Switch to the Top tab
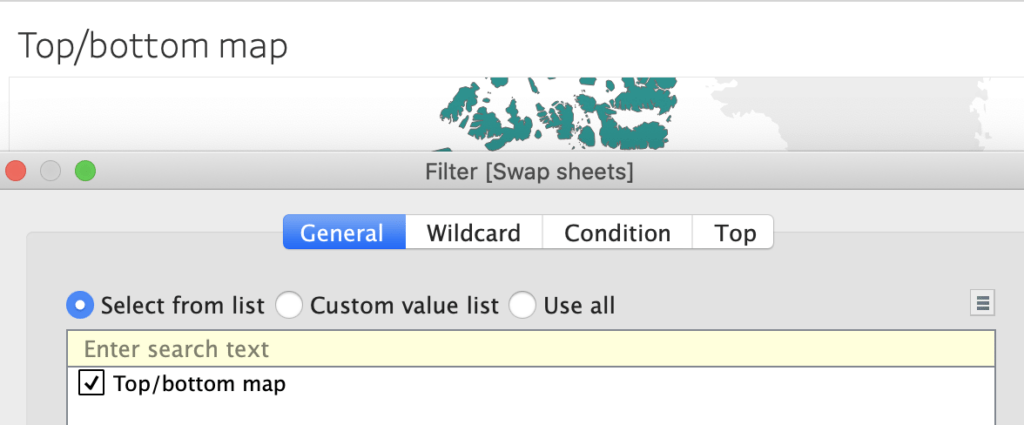 [x=734, y=233]
